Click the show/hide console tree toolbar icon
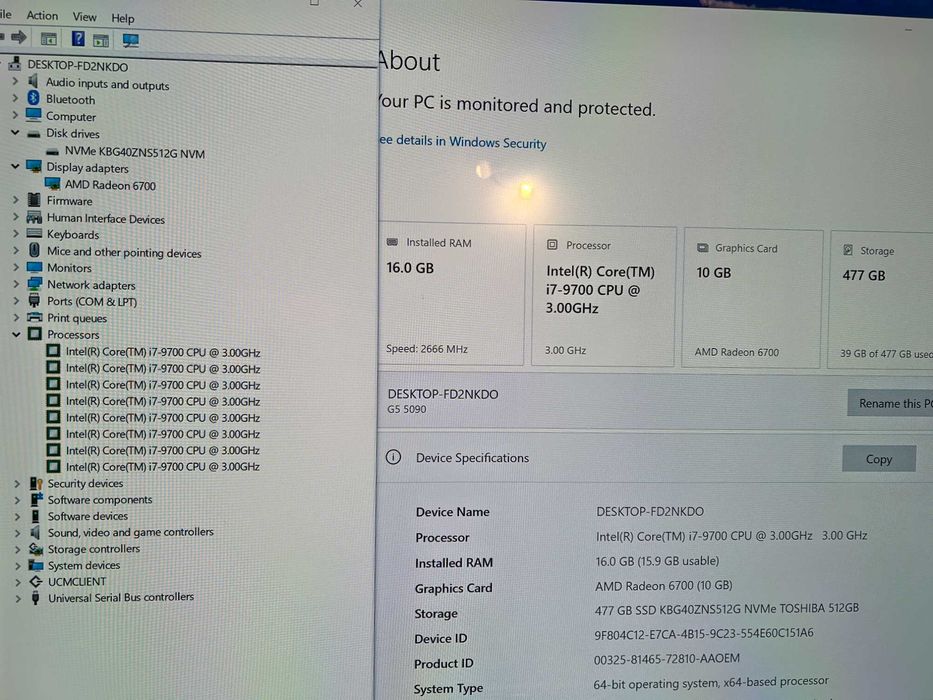 pyautogui.click(x=49, y=39)
